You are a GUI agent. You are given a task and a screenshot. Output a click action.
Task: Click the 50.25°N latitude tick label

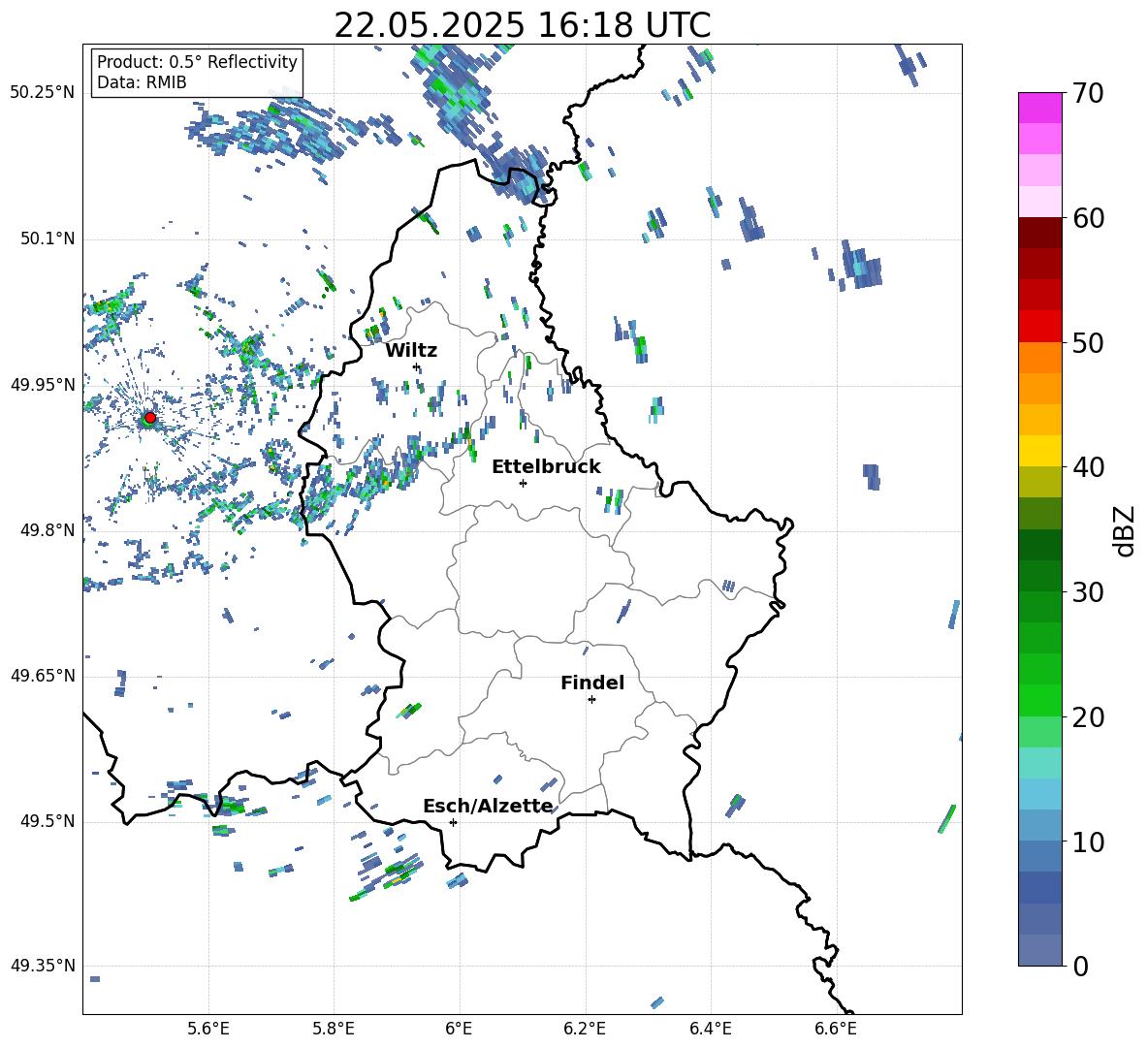(43, 93)
